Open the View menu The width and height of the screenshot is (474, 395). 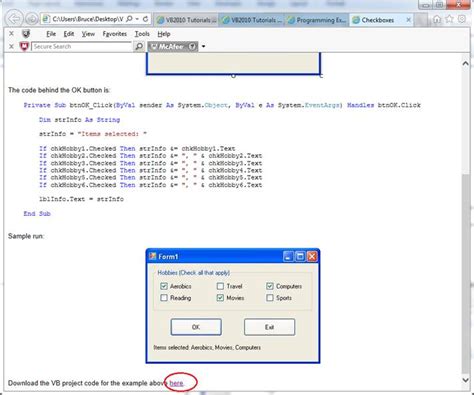click(88, 34)
